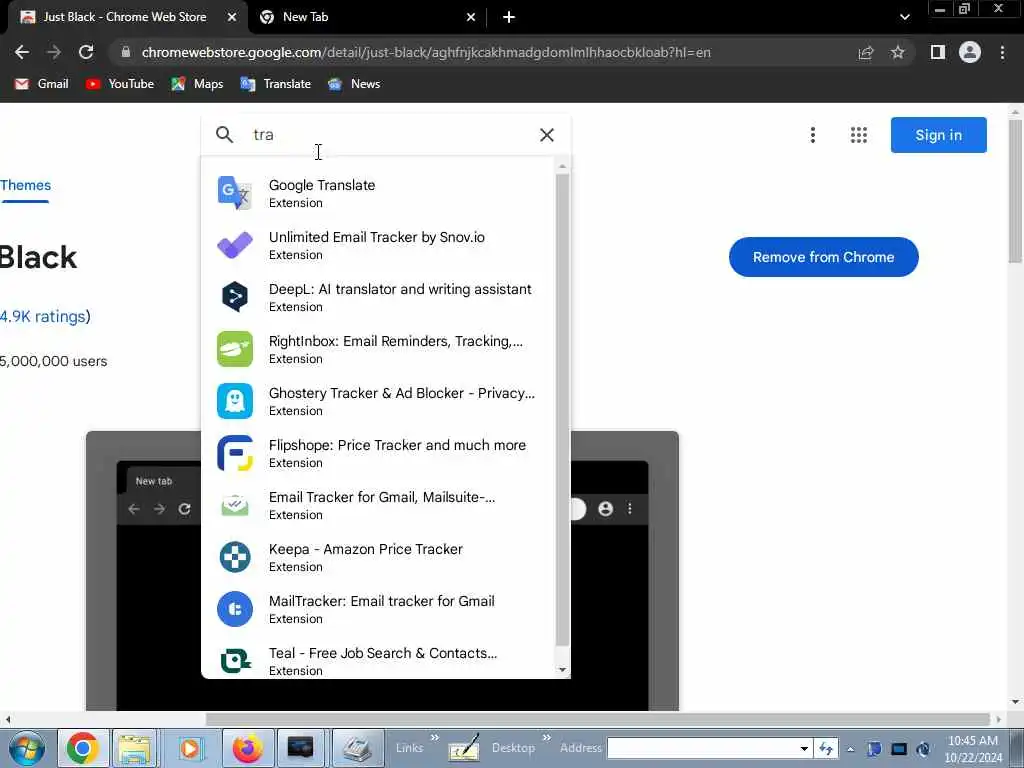Screen dimensions: 1024x768
Task: Select Google Translate suggestion
Action: [x=379, y=193]
